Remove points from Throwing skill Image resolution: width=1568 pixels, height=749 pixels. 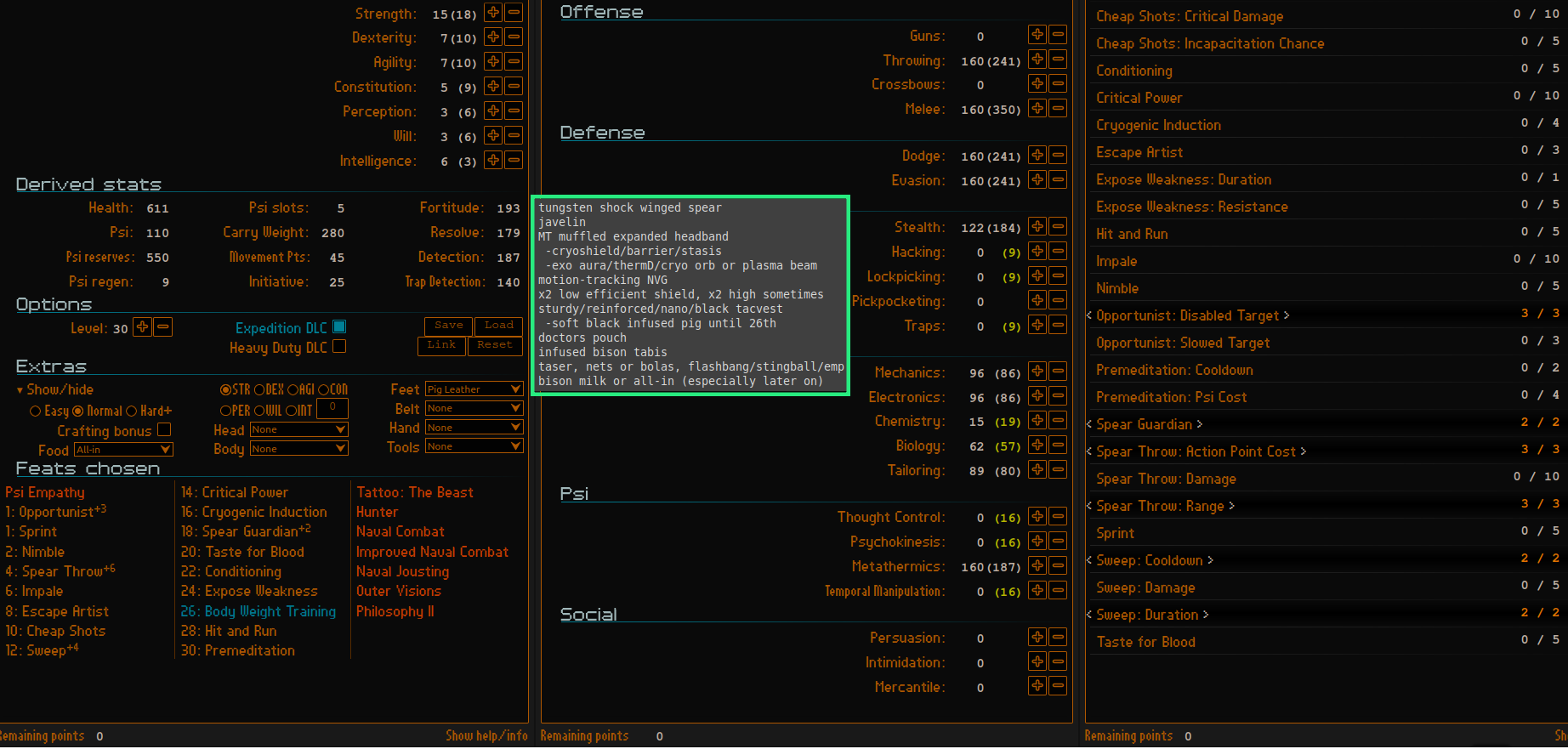click(x=1058, y=60)
